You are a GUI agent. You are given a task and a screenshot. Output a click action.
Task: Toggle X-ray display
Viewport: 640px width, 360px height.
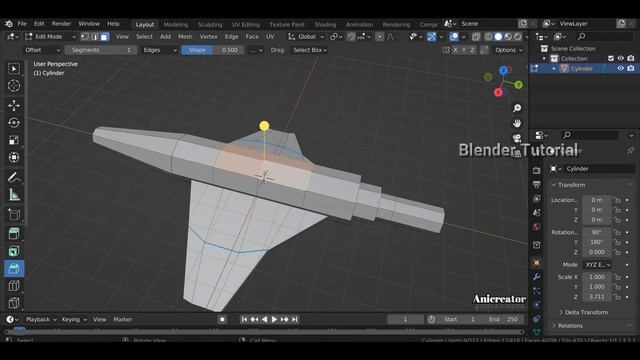pyautogui.click(x=476, y=37)
